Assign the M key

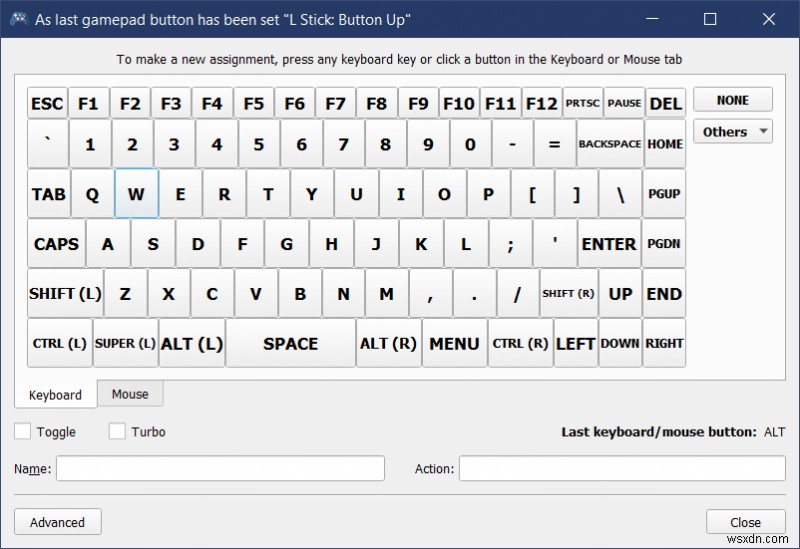[x=387, y=293]
